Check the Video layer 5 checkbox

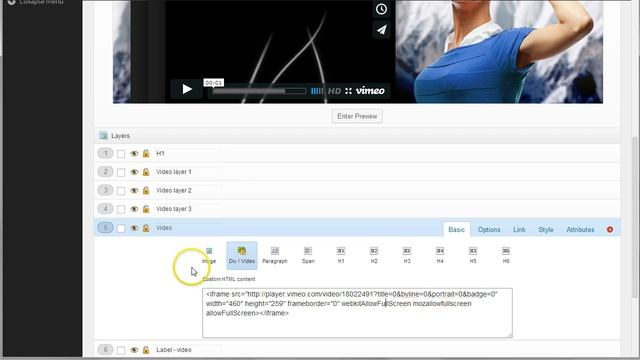click(121, 228)
